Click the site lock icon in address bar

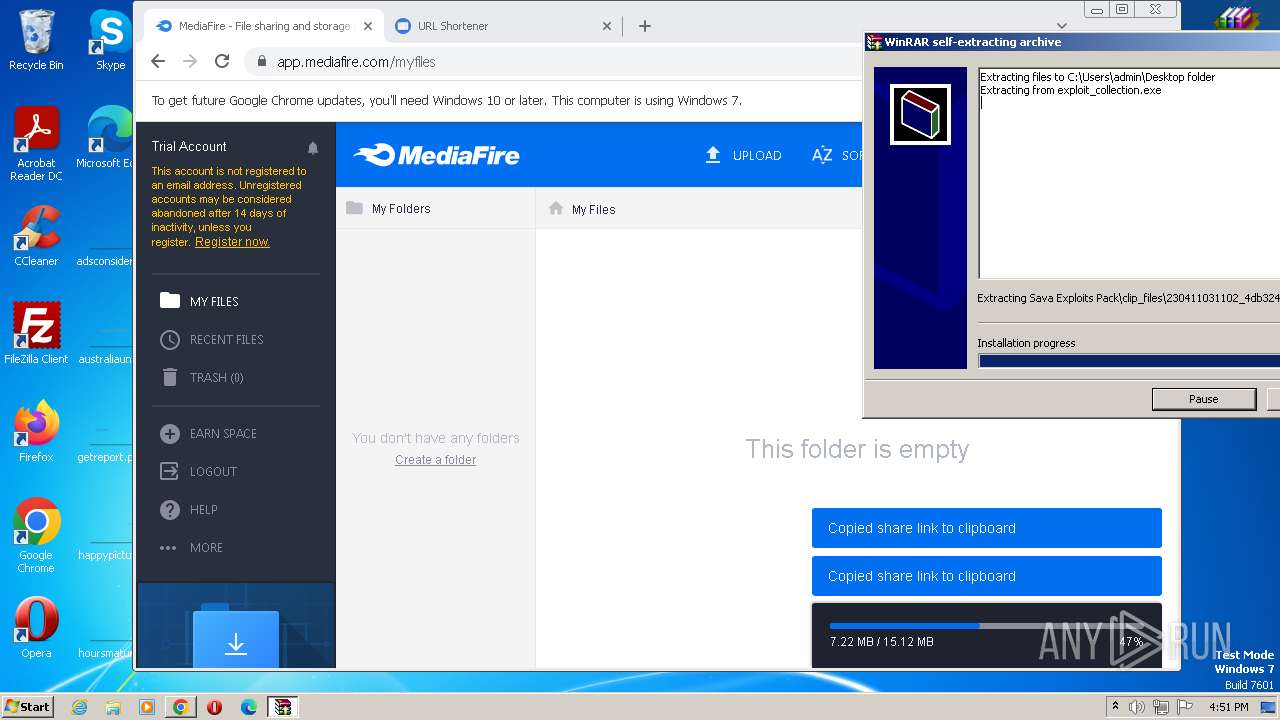262,61
